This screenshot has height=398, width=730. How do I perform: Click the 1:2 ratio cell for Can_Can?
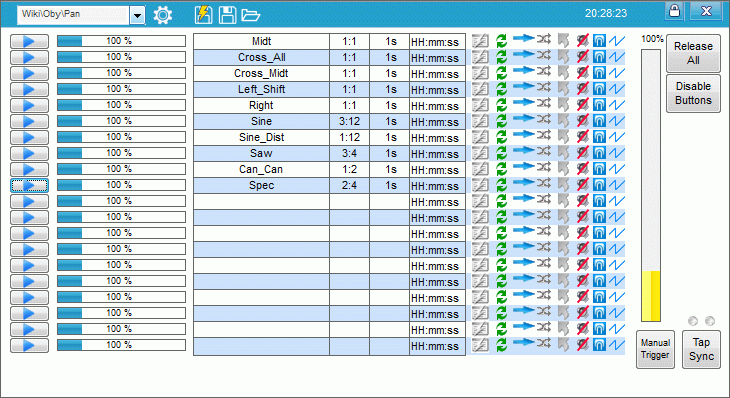[349, 169]
